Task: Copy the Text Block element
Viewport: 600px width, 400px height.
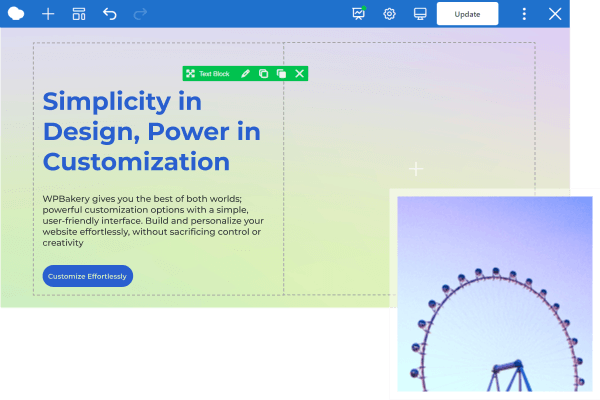Action: [x=263, y=73]
